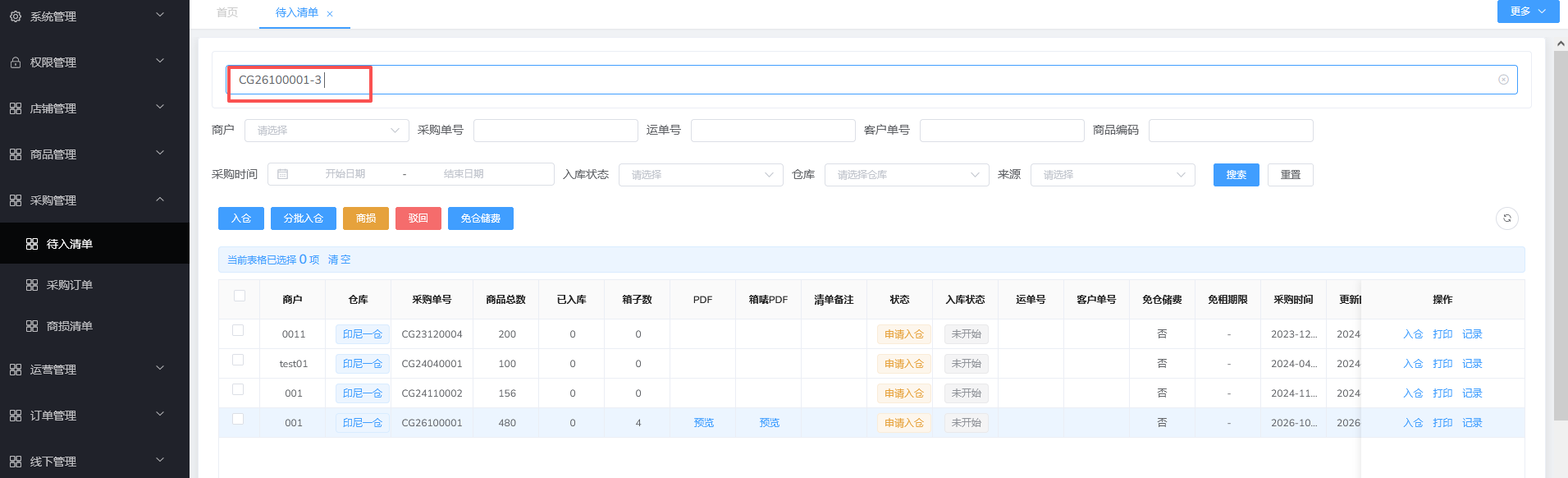
Task: Check the row for CG23120004
Action: point(238,330)
